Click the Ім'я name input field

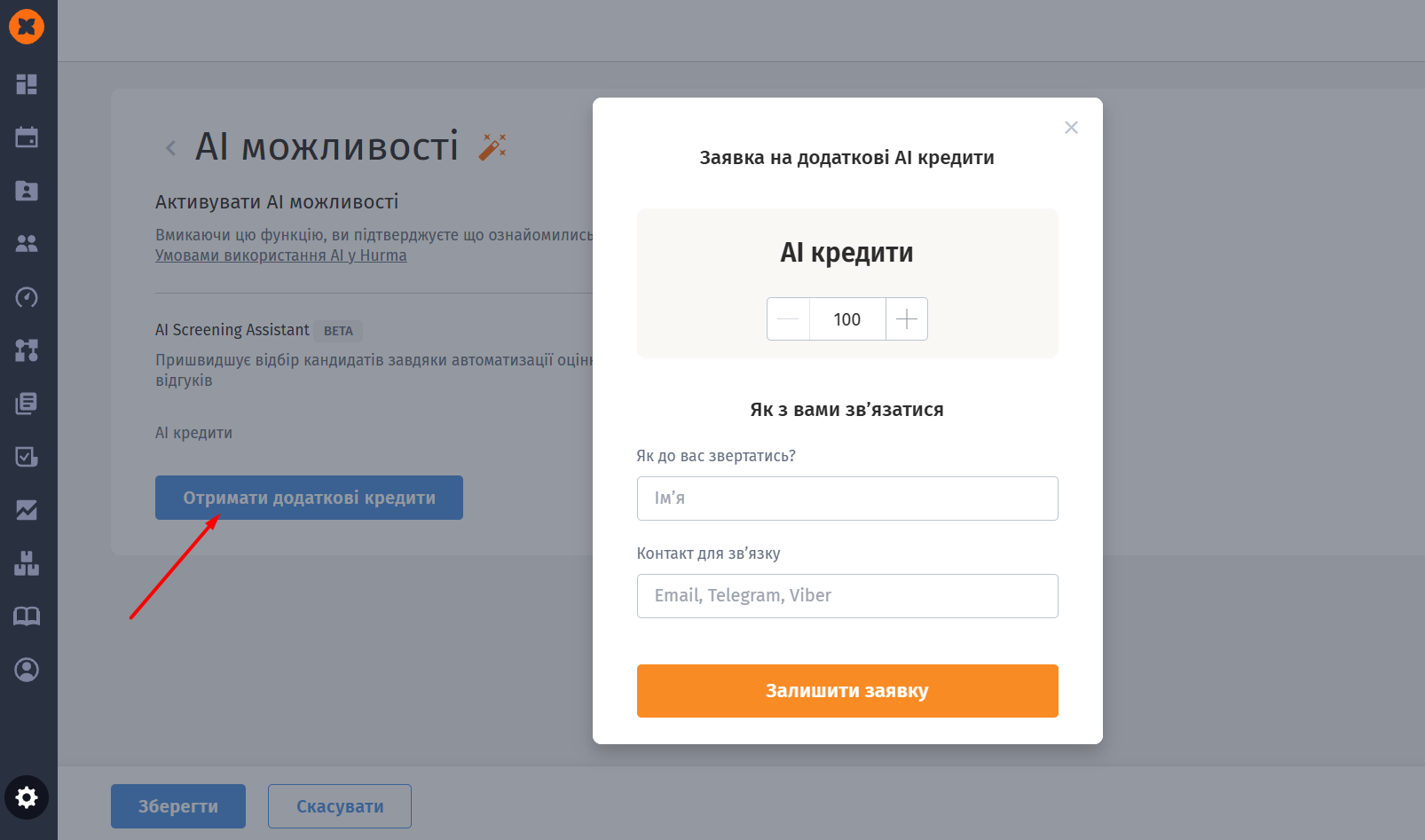point(847,499)
